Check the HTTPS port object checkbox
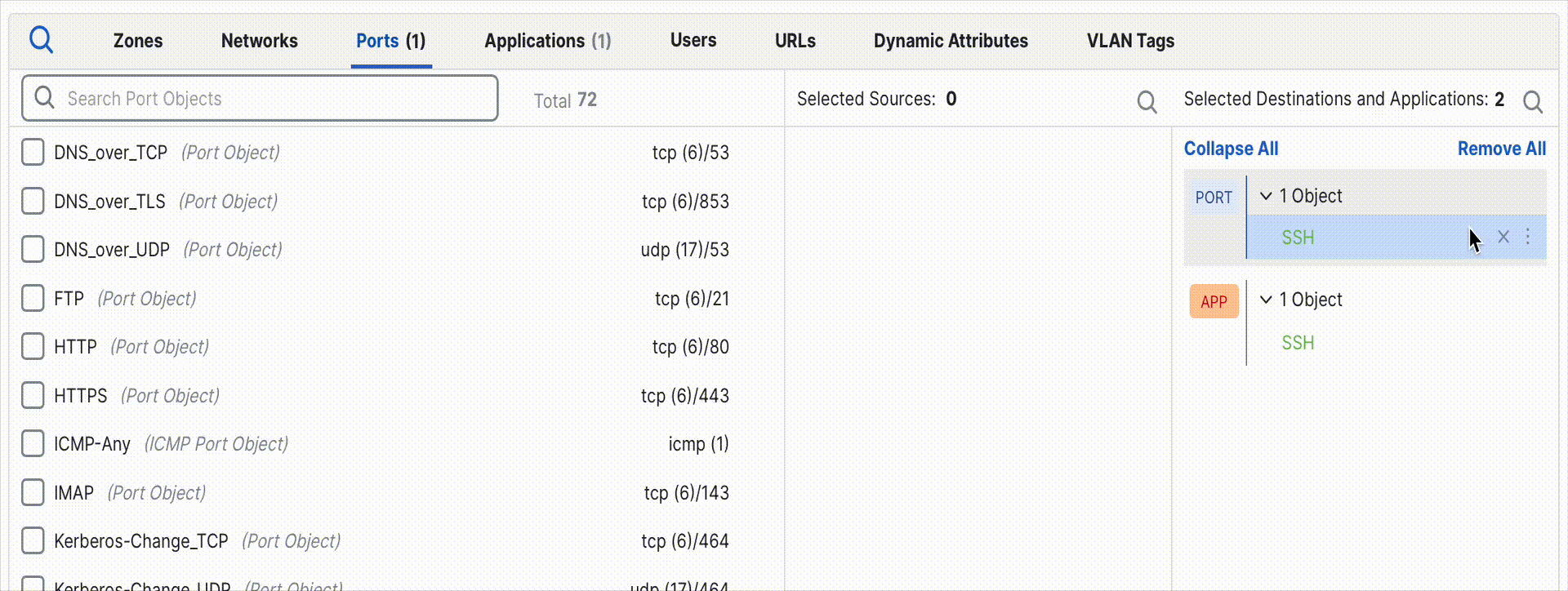 click(33, 395)
